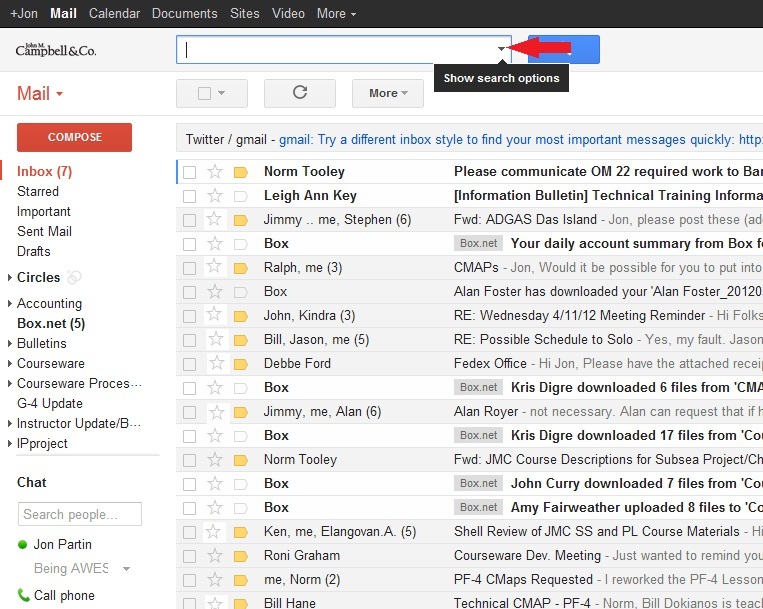Select the Ralph, me conversation checkbox
Viewport: 763px width, 609px height.
(189, 268)
